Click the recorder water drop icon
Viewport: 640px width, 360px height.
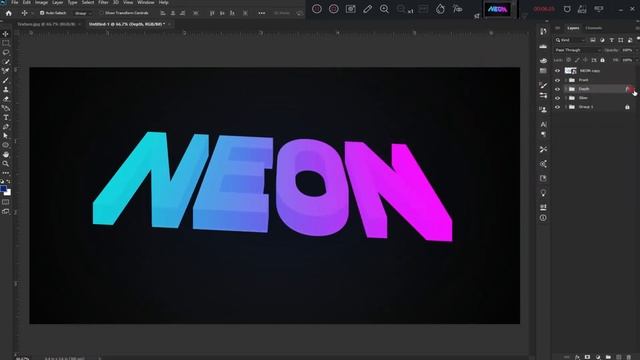click(440, 9)
